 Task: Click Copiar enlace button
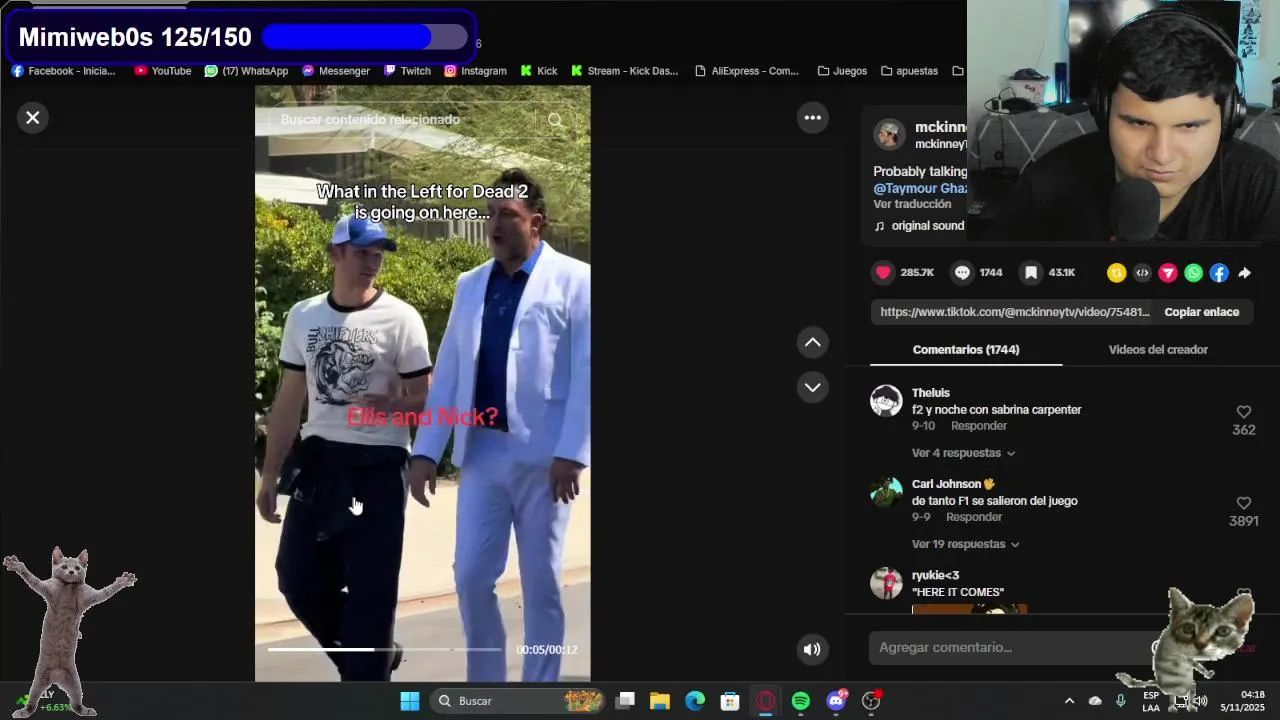click(1202, 312)
